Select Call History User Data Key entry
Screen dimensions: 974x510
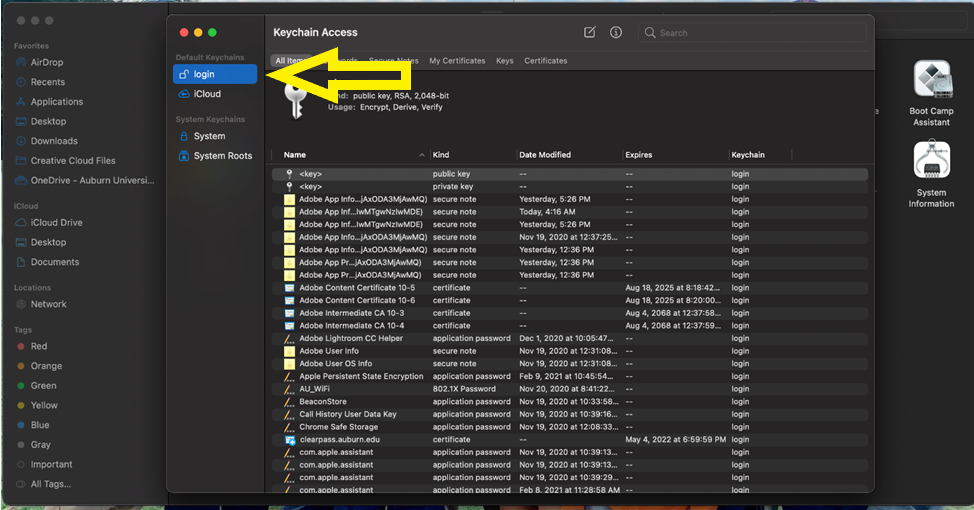(570, 414)
